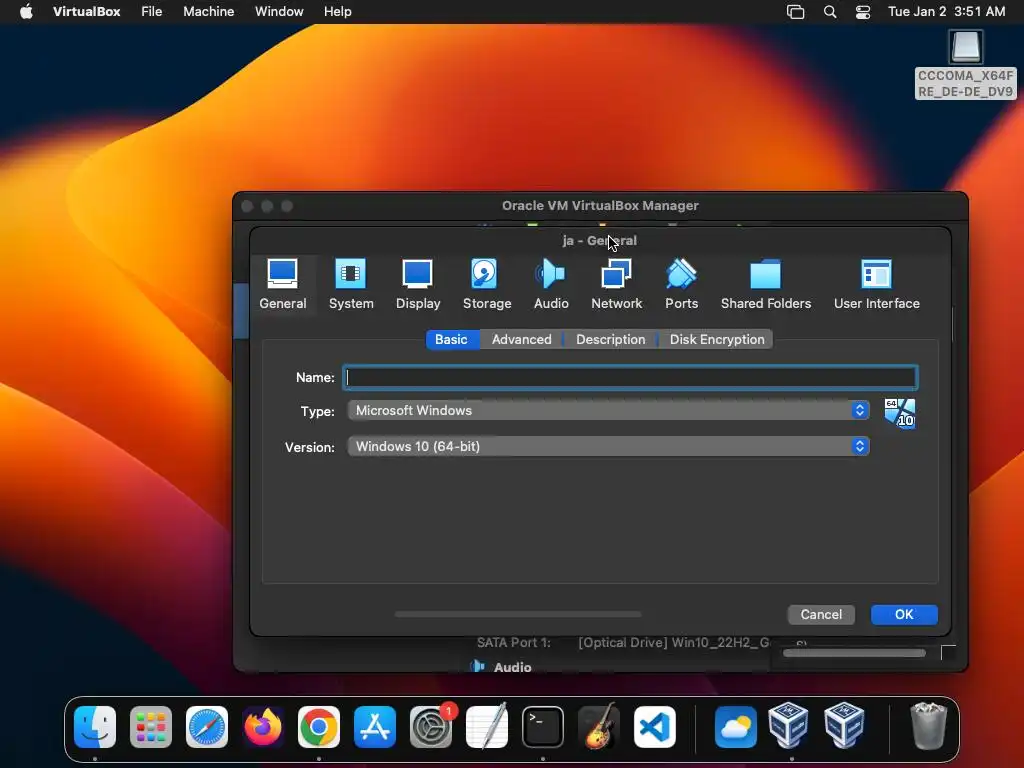Click the Windows 10 OS type icon
The height and width of the screenshot is (768, 1024).
(x=900, y=413)
